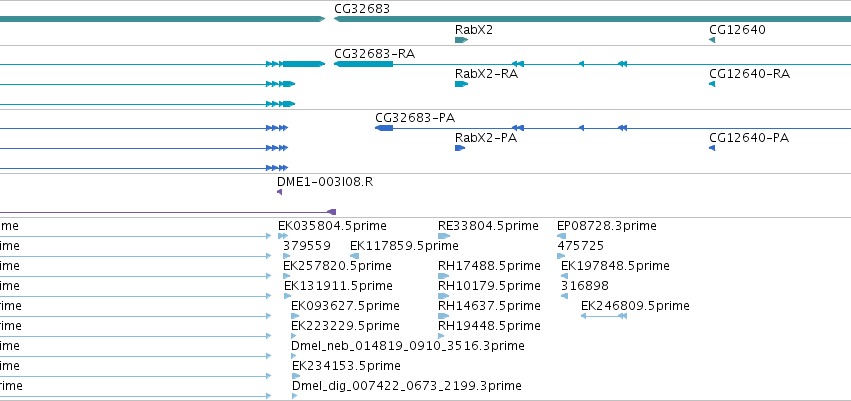Select the RabX2-PA coding glyph

click(460, 148)
